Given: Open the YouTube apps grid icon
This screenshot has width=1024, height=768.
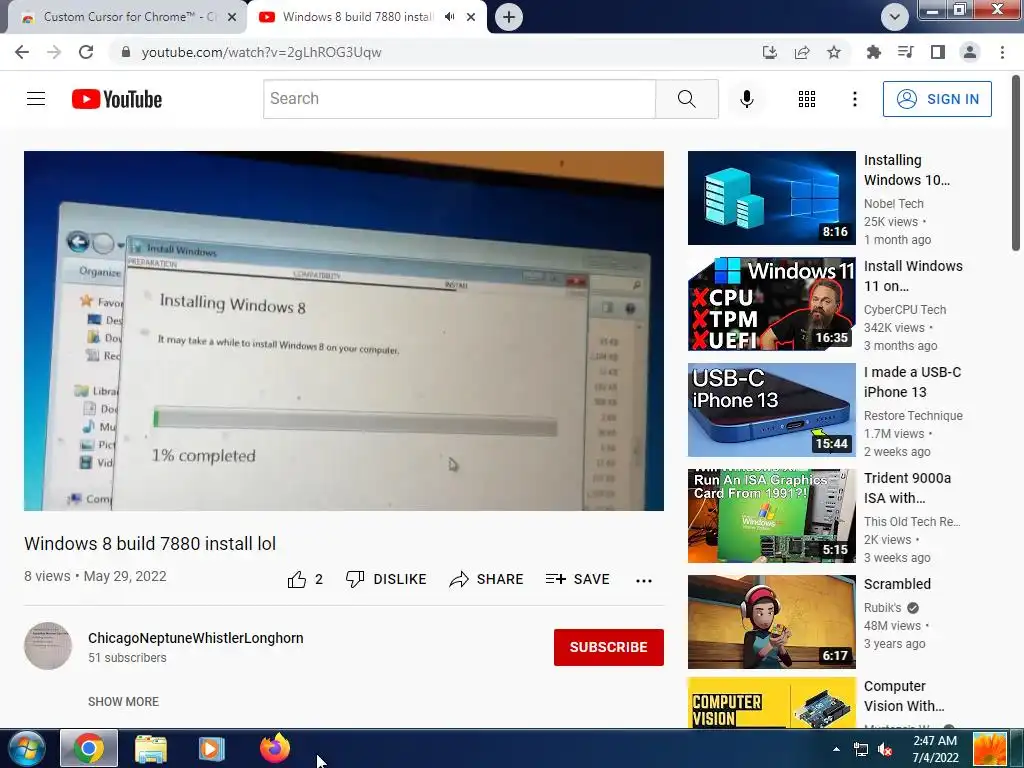Looking at the screenshot, I should point(807,99).
